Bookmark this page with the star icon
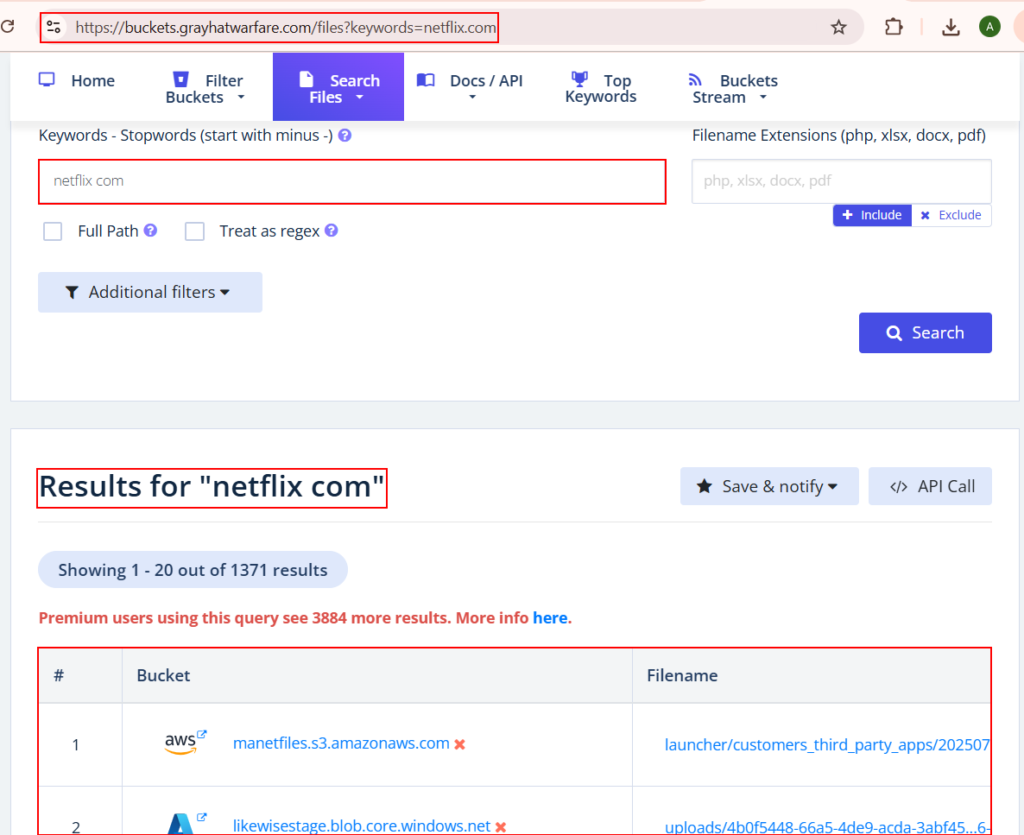1024x835 pixels. point(839,27)
